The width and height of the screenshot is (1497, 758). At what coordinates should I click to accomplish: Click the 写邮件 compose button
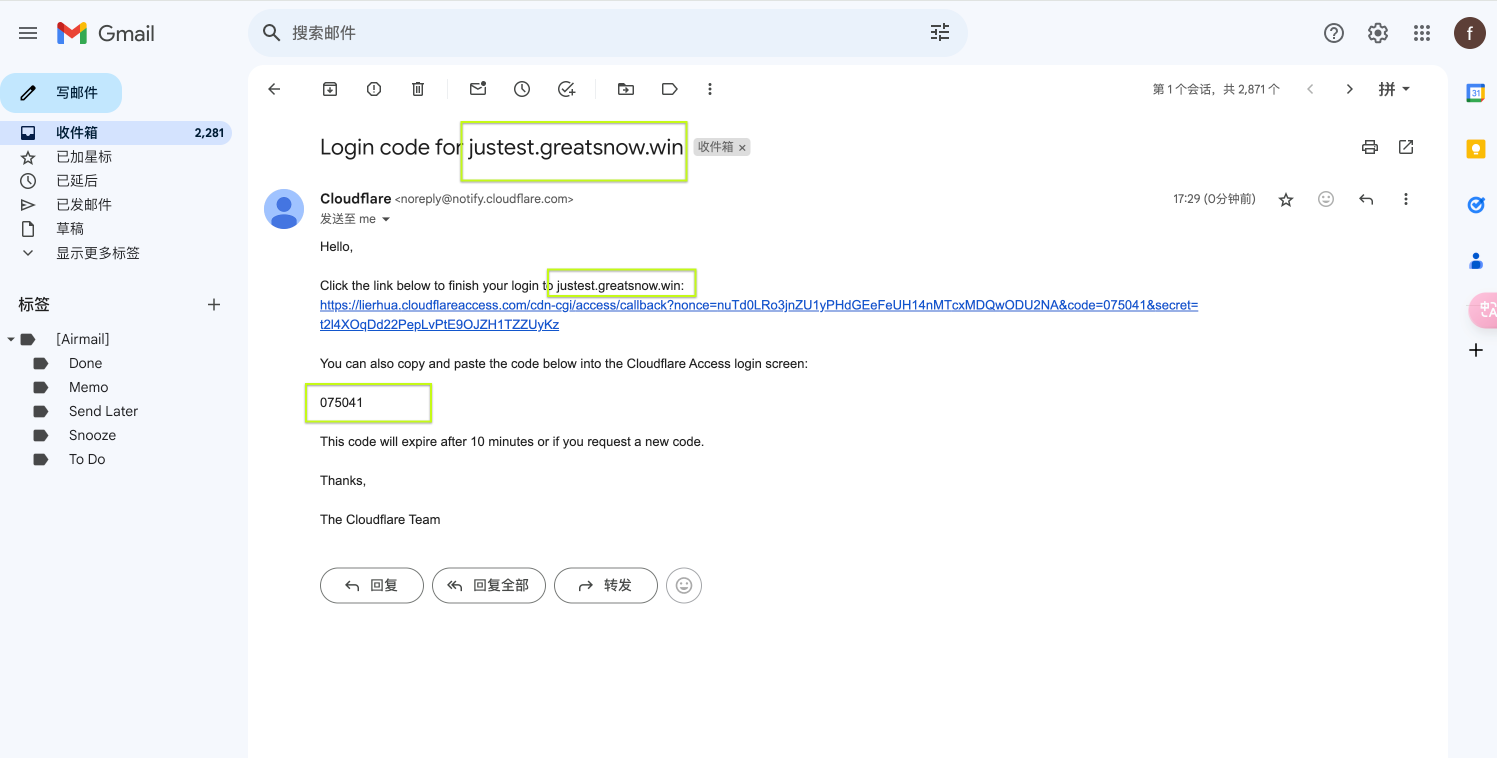pos(61,92)
